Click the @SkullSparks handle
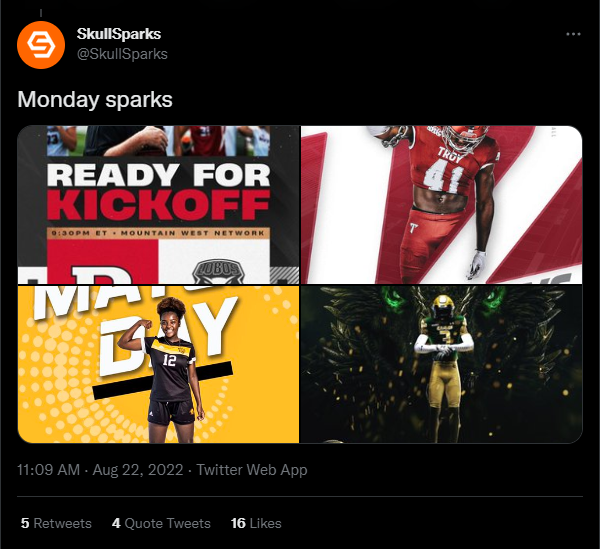Viewport: 600px width, 549px height. coord(122,54)
